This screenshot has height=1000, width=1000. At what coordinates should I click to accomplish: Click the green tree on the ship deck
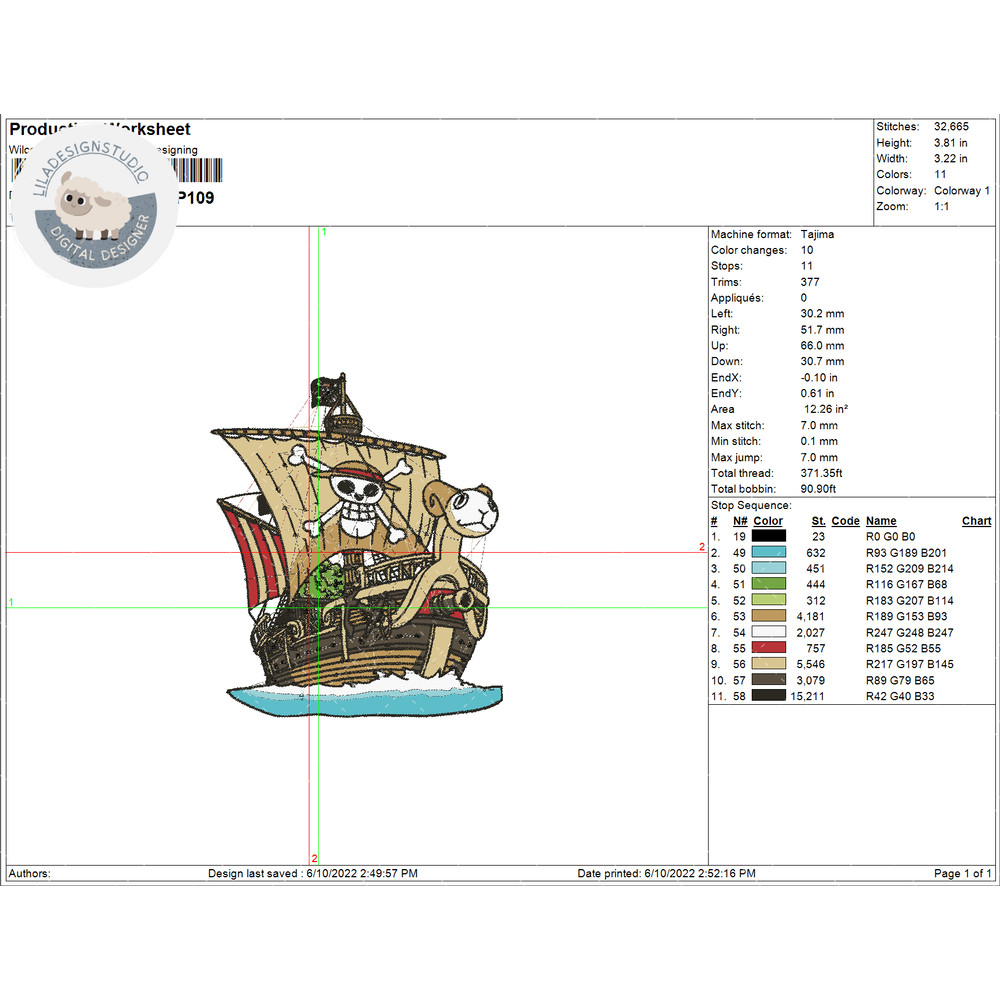325,580
